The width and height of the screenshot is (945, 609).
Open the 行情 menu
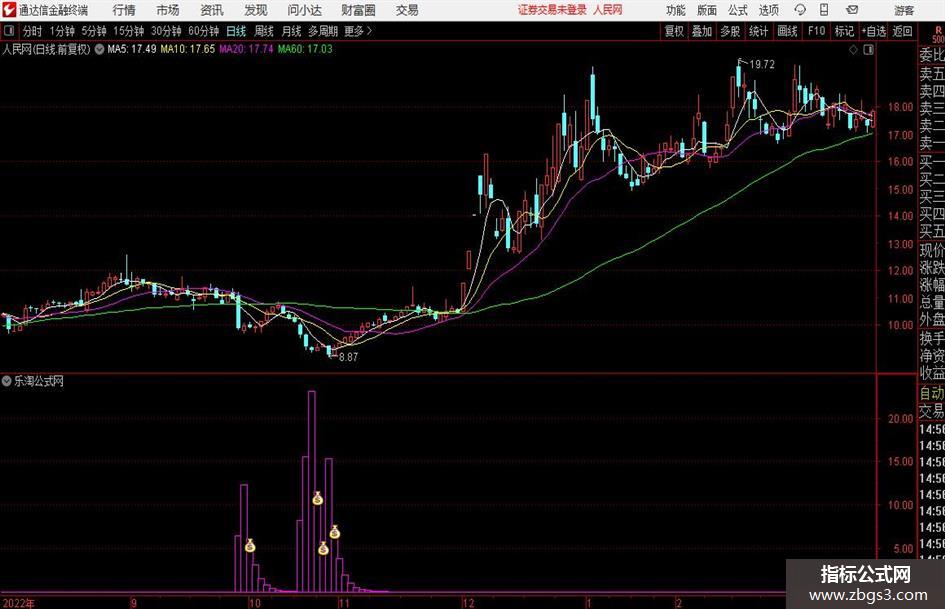124,10
